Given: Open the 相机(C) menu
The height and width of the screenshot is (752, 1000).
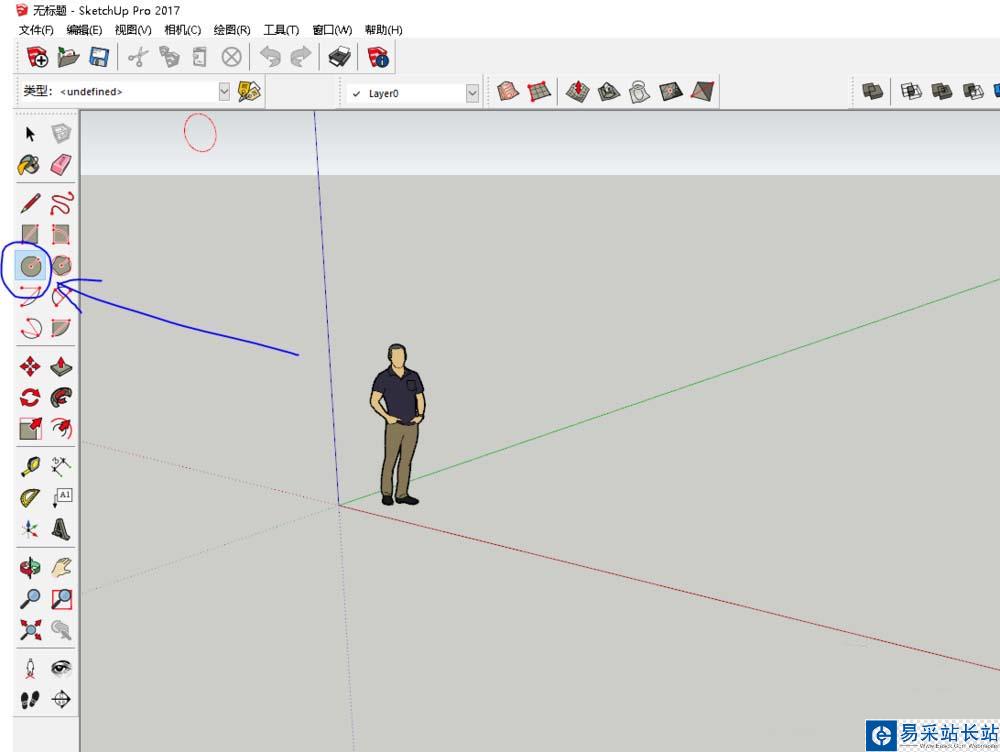Looking at the screenshot, I should click(x=182, y=30).
